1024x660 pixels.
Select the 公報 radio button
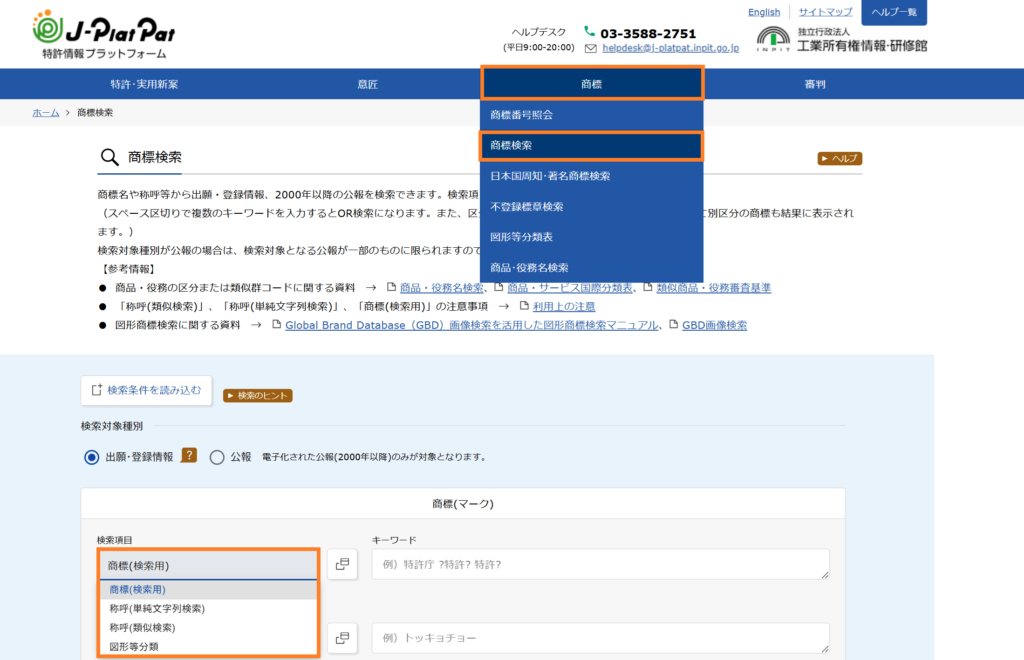pyautogui.click(x=215, y=458)
